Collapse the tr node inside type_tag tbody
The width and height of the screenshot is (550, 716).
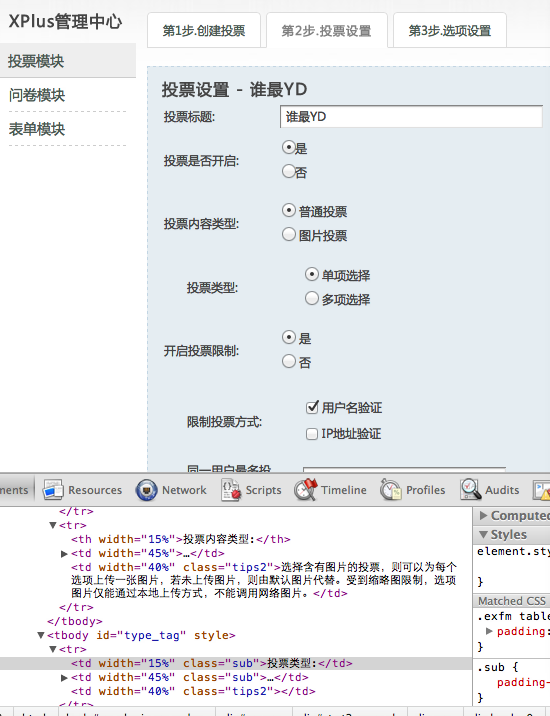click(x=53, y=649)
